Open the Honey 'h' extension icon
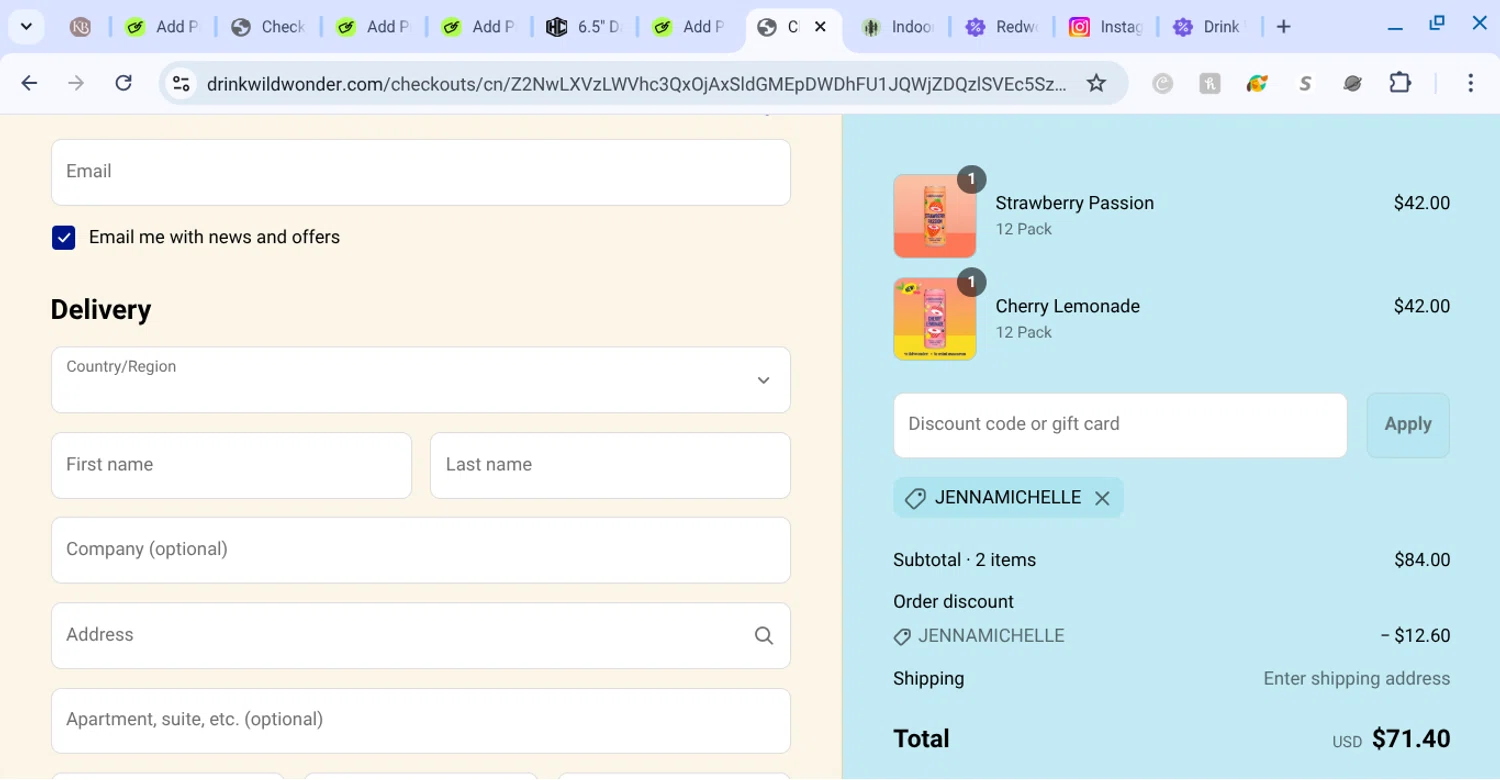Screen dimensions: 1500x780 click(1209, 84)
